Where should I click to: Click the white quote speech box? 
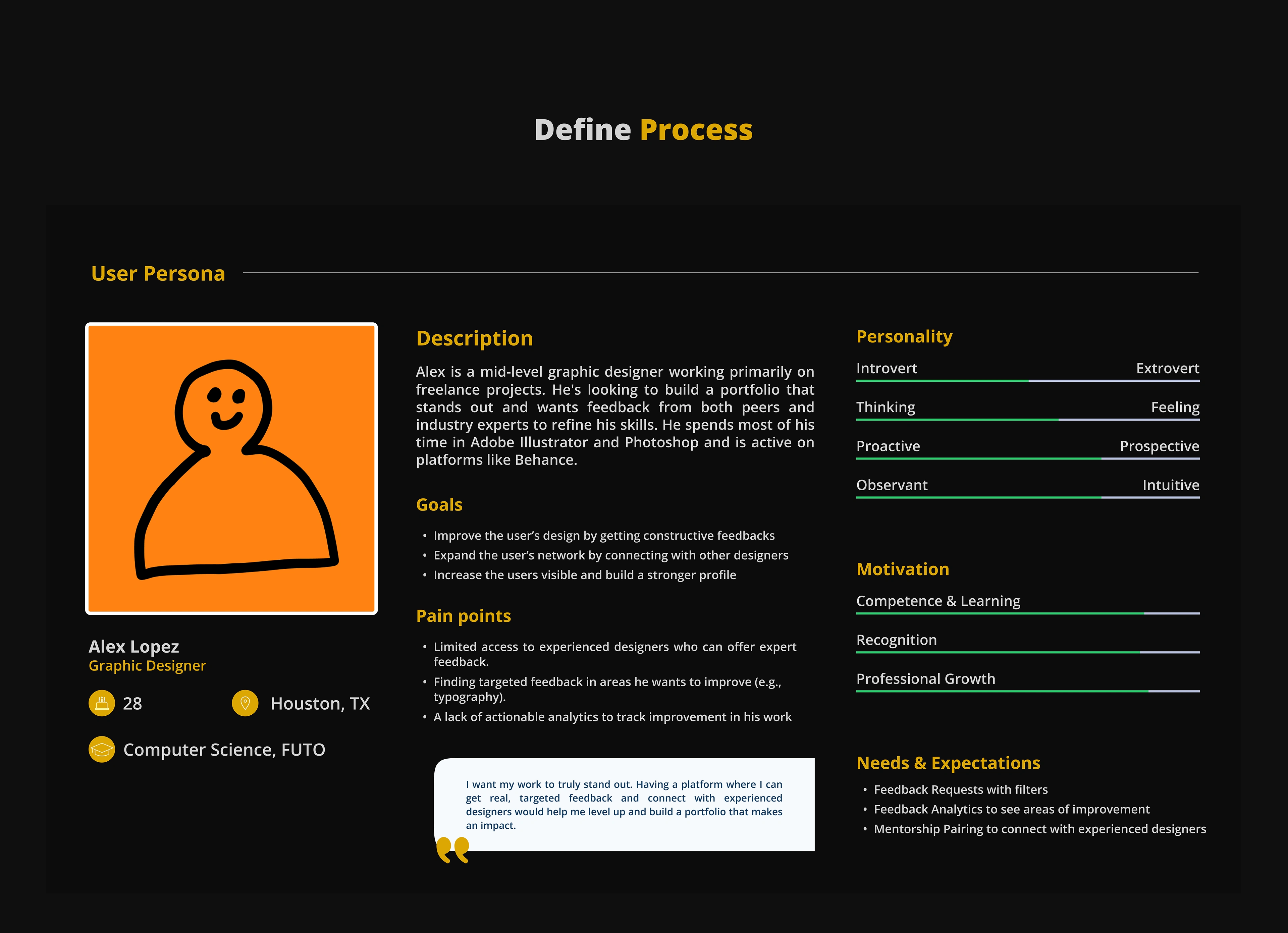625,804
